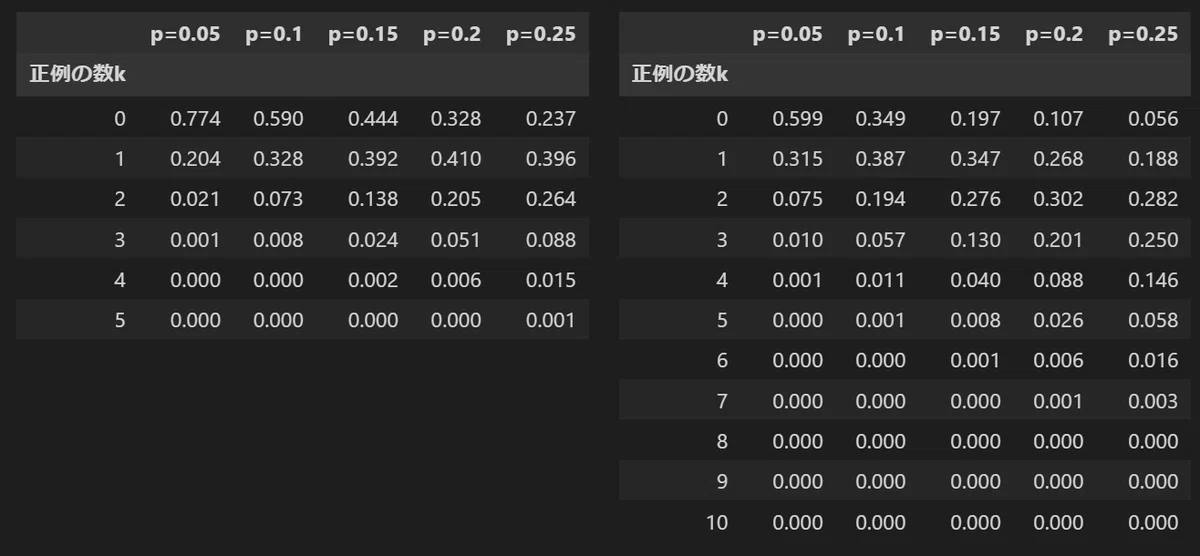1200x556 pixels.
Task: Select the 正例の数k label in right table
Action: click(679, 74)
